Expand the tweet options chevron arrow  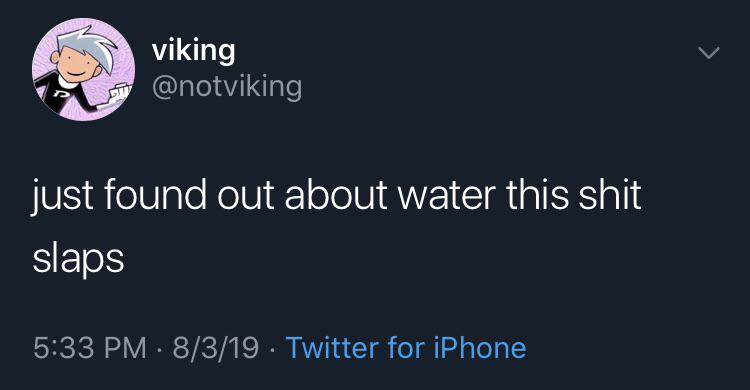[x=708, y=52]
